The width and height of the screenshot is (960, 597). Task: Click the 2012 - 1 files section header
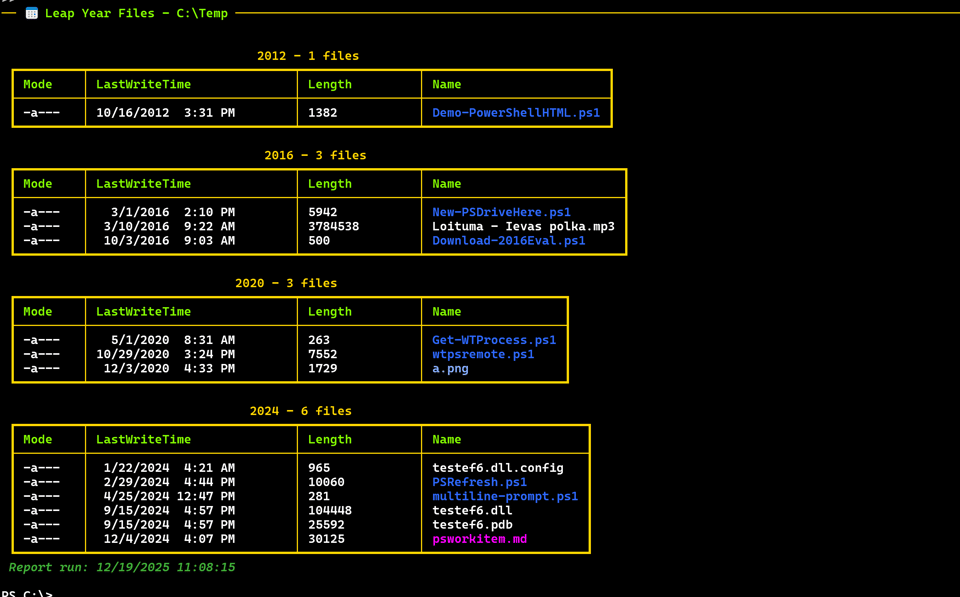tap(308, 55)
